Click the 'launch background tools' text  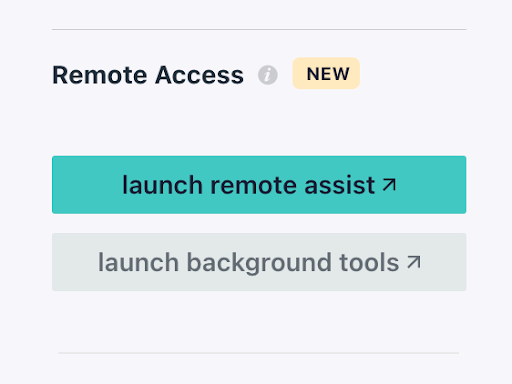(x=248, y=263)
